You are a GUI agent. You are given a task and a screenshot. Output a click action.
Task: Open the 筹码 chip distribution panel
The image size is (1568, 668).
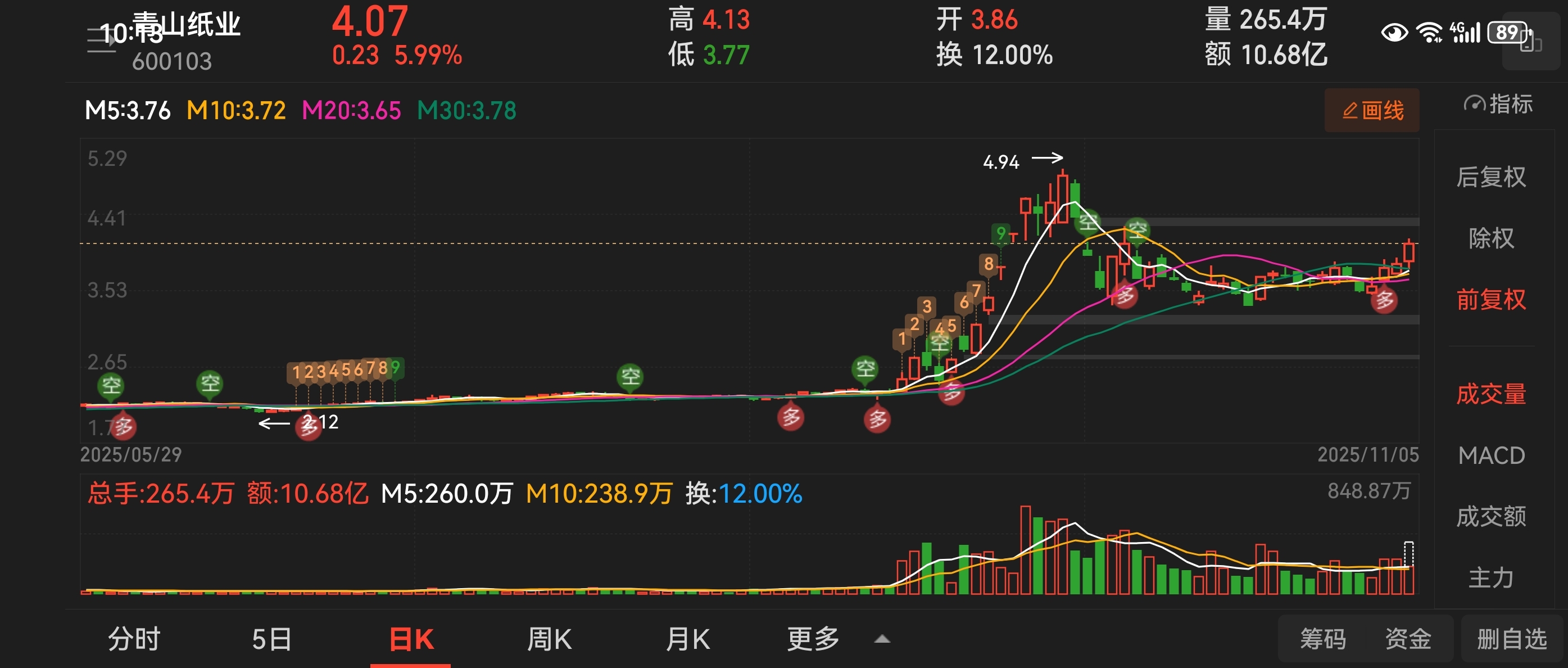pyautogui.click(x=1323, y=639)
